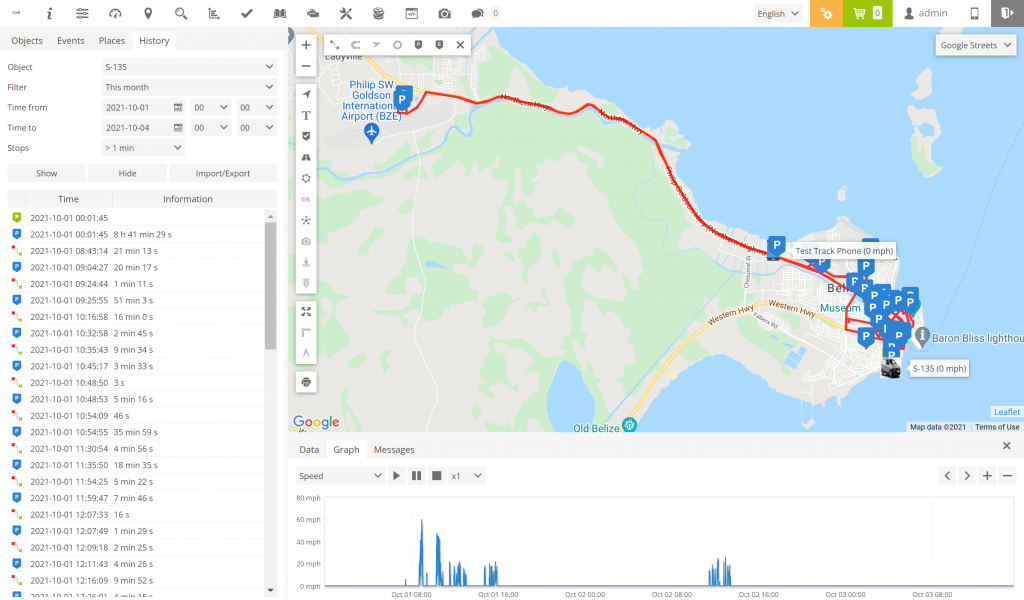Open the info (i) icon in top bar
Image resolution: width=1024 pixels, height=600 pixels.
pyautogui.click(x=49, y=13)
